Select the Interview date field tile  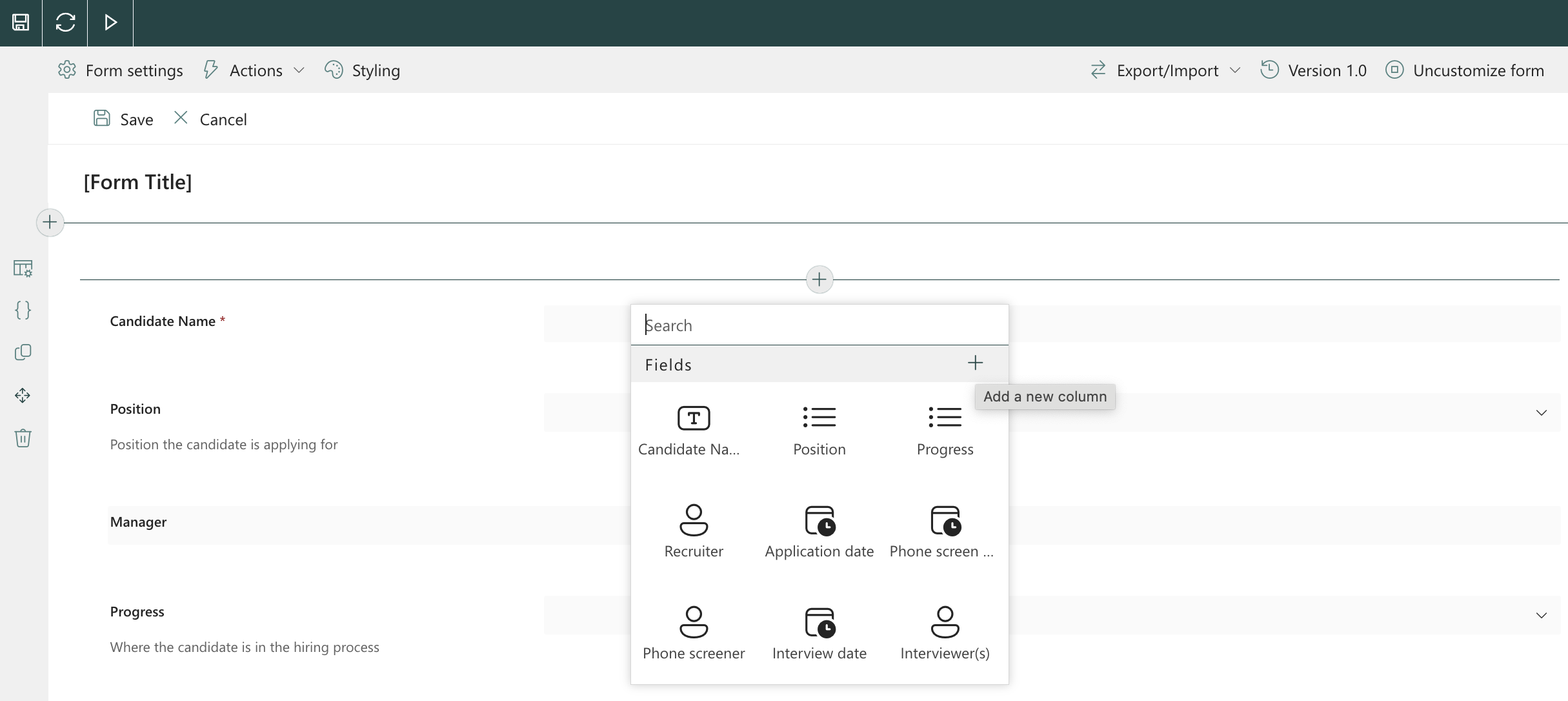tap(819, 634)
